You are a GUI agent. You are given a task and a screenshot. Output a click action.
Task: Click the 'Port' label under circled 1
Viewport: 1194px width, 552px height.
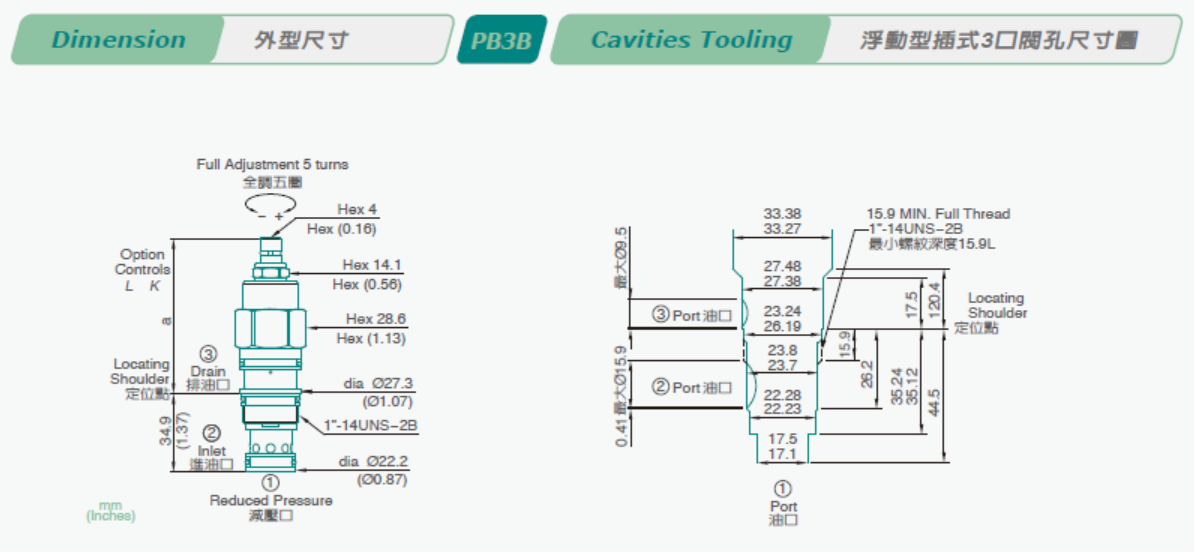[x=783, y=506]
